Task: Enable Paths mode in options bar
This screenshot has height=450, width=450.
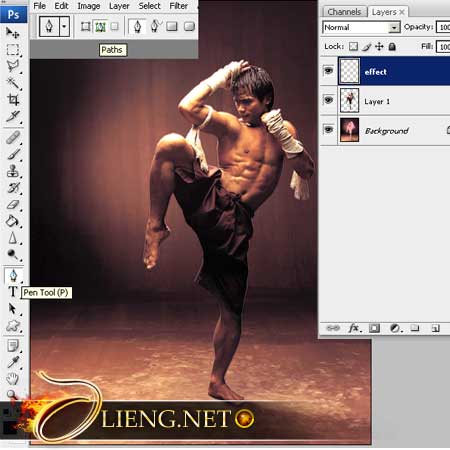Action: click(x=100, y=26)
